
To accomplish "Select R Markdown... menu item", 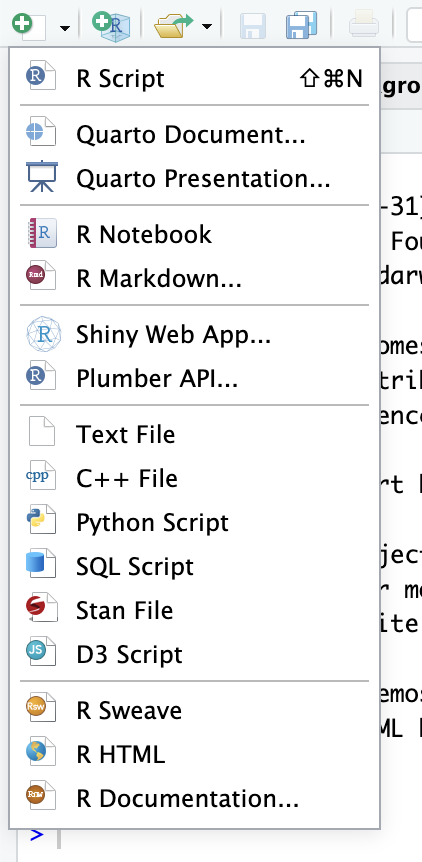I will coord(195,279).
